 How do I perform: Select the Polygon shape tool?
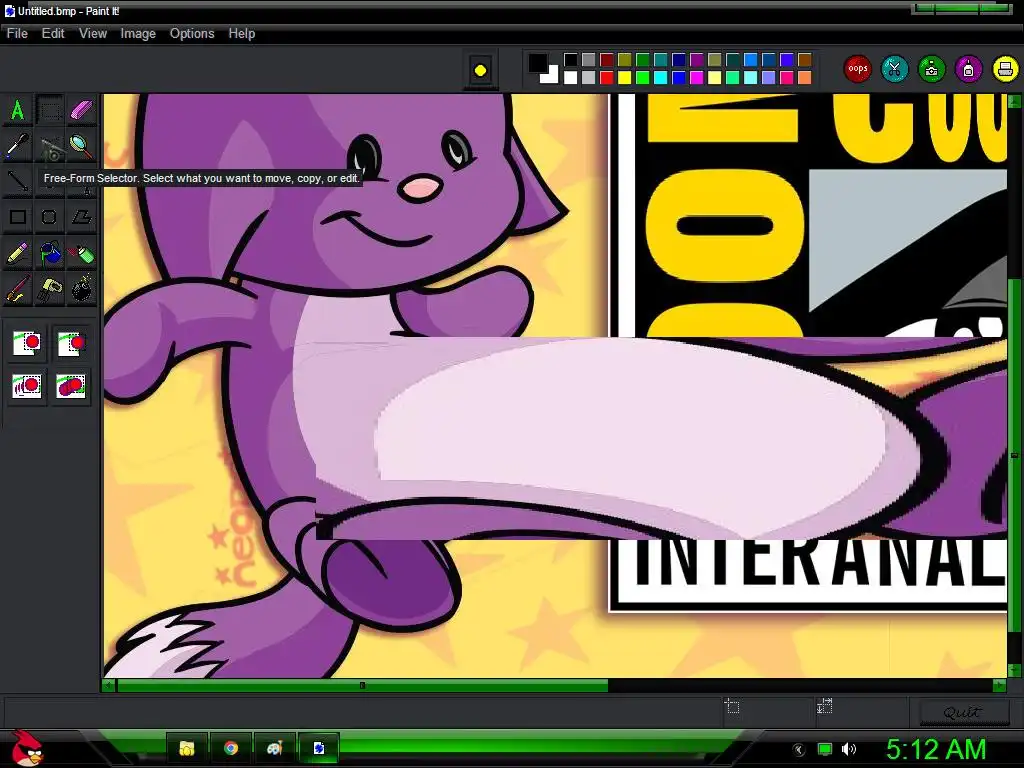[x=82, y=217]
